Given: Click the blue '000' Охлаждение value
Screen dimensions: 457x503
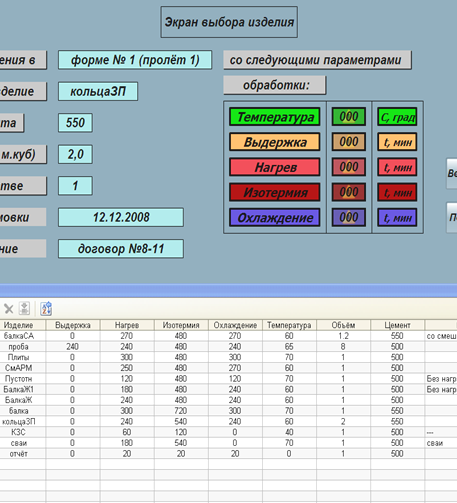Looking at the screenshot, I should (349, 218).
